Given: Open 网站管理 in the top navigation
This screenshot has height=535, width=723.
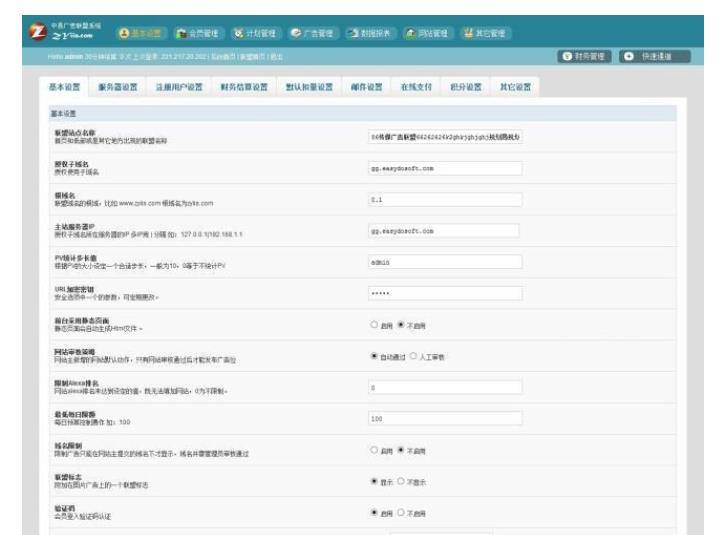Looking at the screenshot, I should [427, 33].
